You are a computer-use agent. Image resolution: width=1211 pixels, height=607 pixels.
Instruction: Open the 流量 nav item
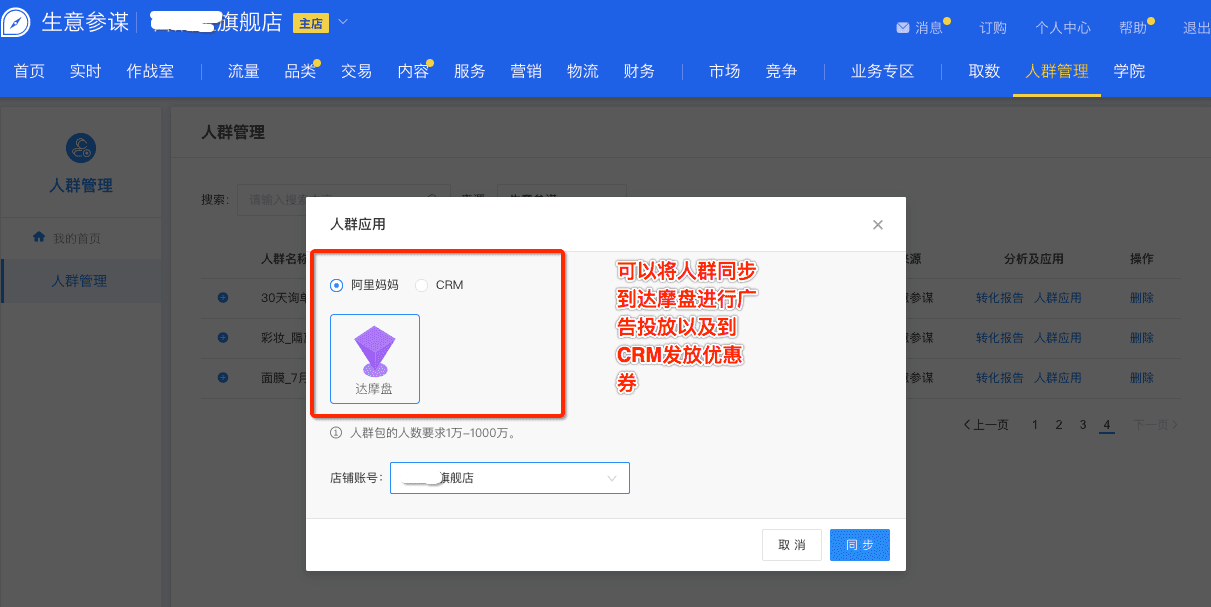[x=243, y=71]
